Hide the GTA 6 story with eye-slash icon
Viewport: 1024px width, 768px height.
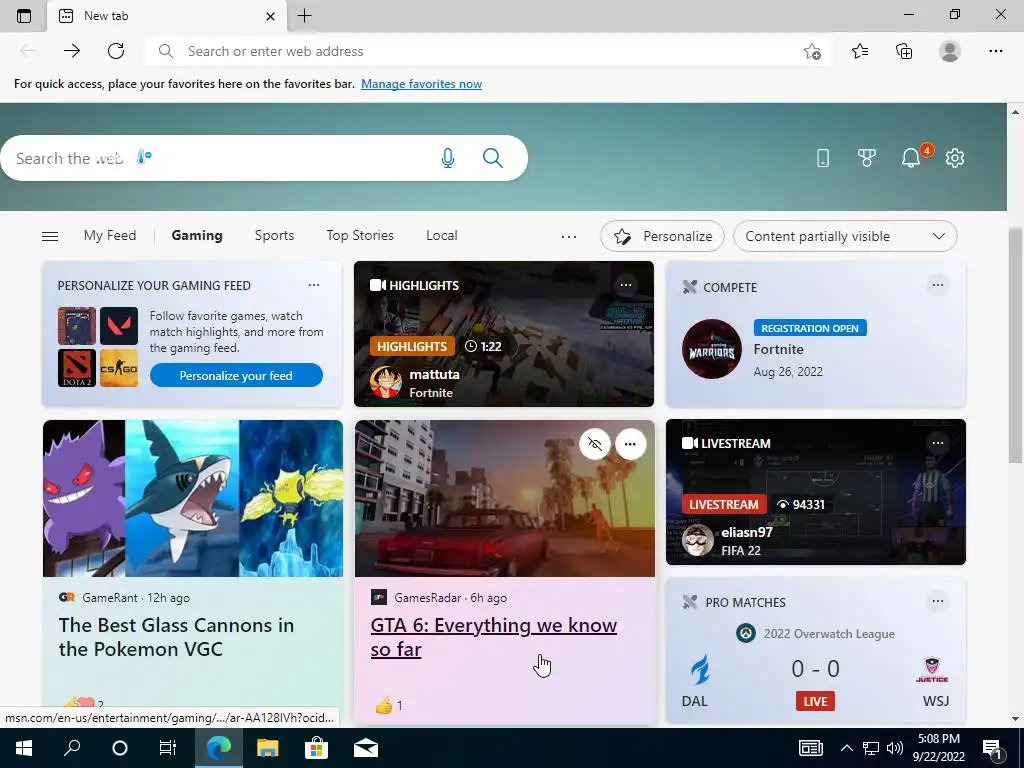pos(595,444)
